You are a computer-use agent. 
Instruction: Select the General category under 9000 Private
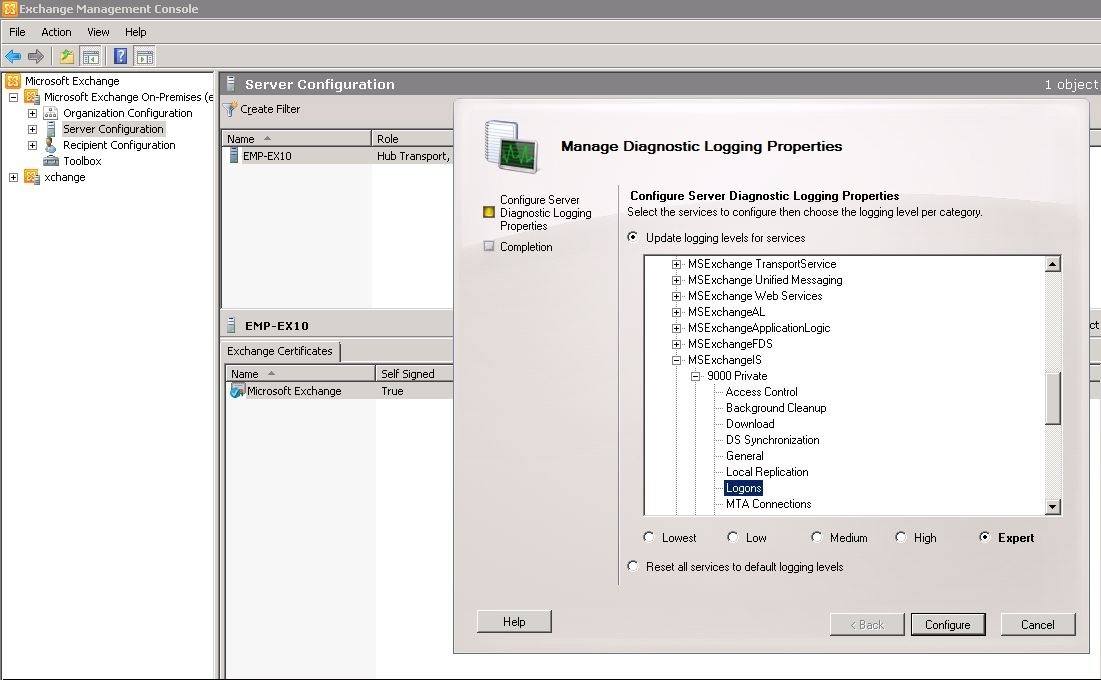pyautogui.click(x=744, y=456)
